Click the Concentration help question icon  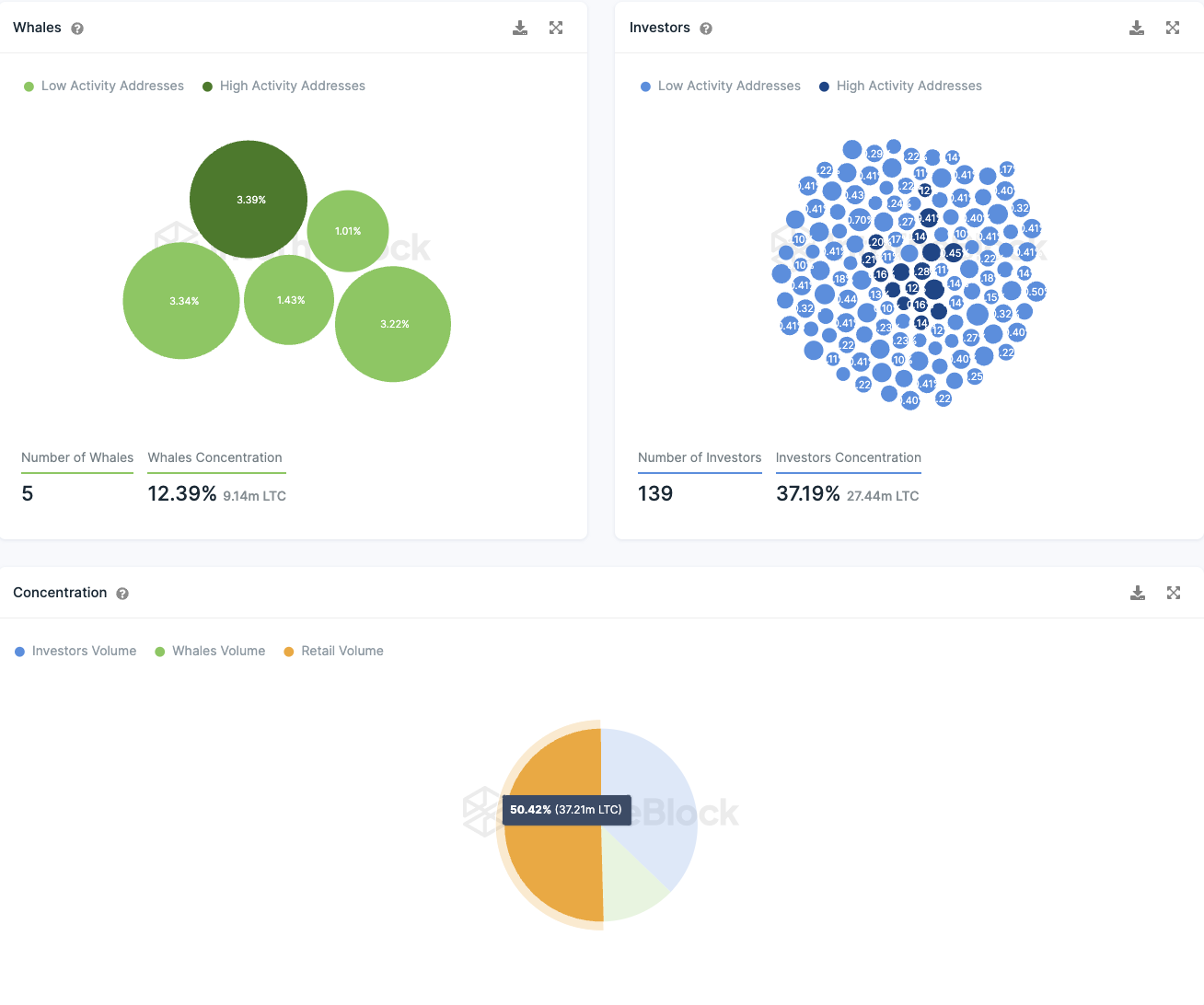click(x=122, y=594)
